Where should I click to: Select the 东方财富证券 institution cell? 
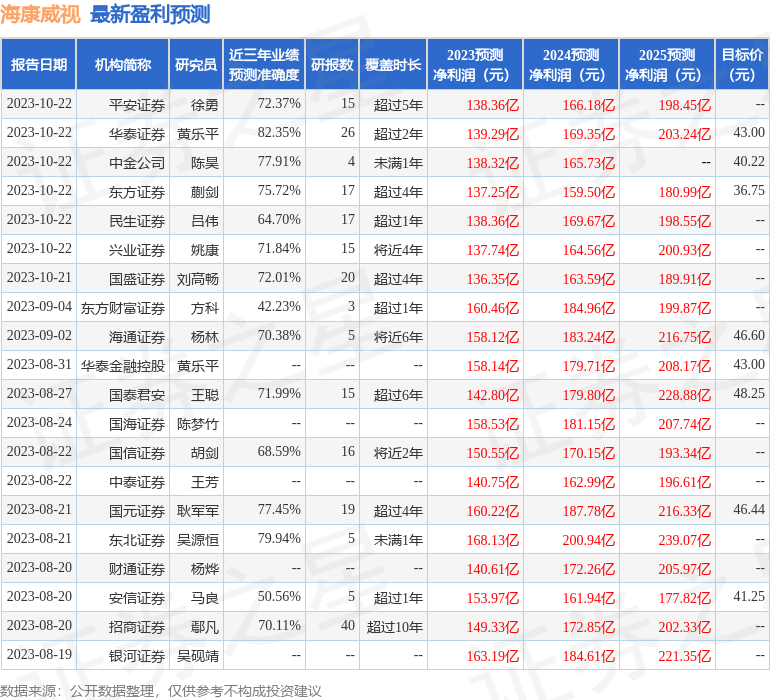[x=123, y=308]
